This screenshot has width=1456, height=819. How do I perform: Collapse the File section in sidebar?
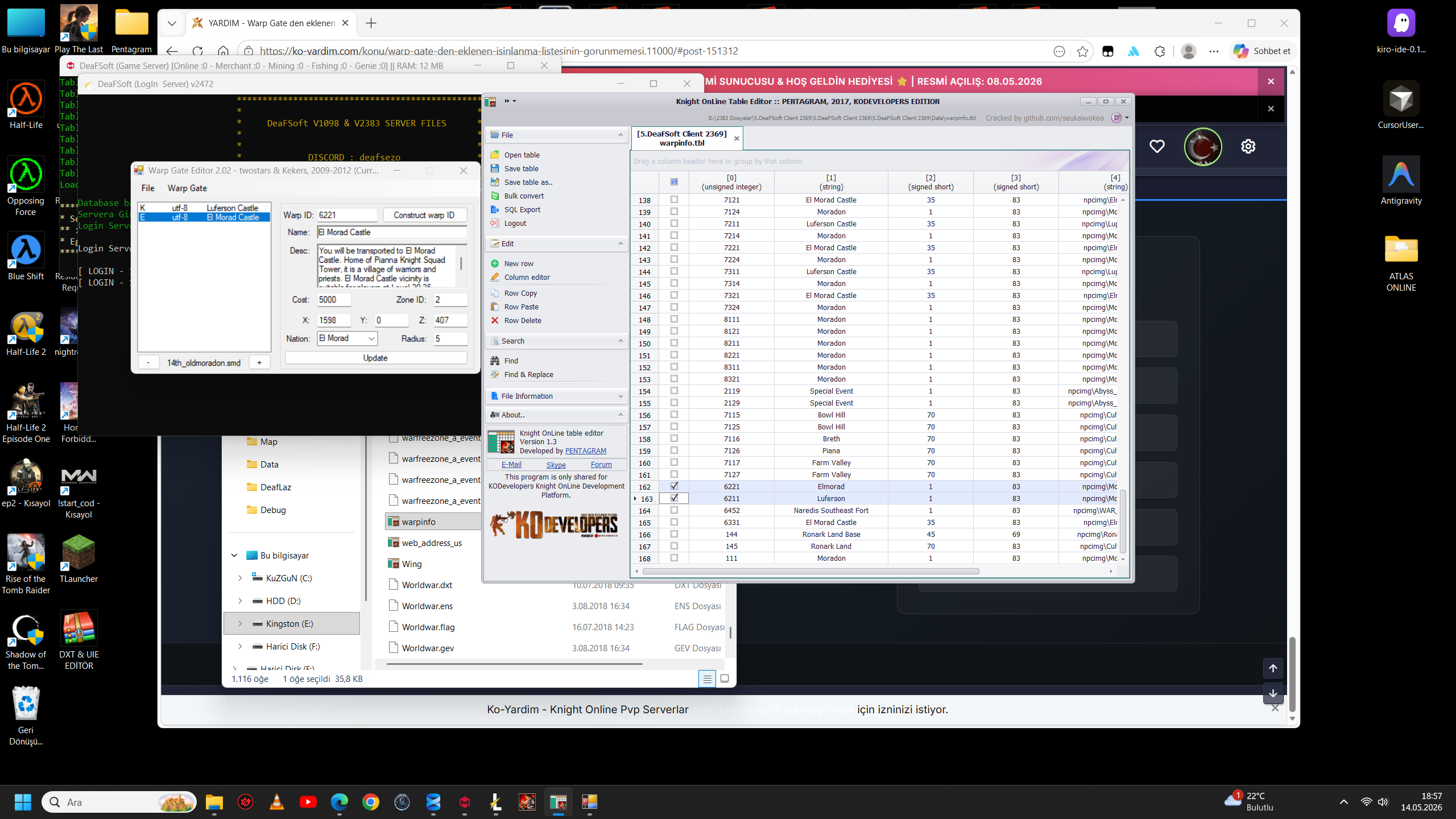point(621,135)
